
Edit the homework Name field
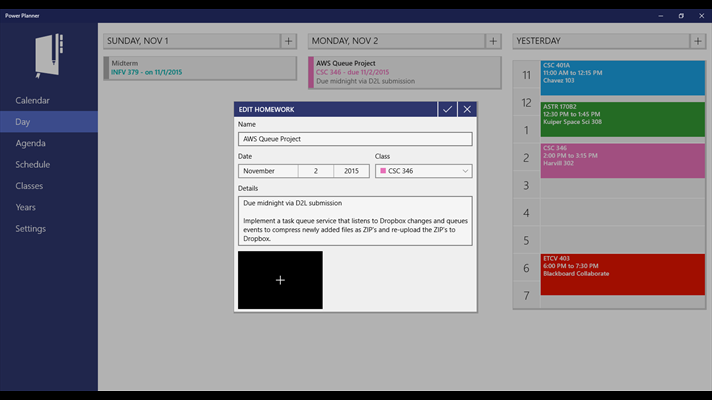tap(355, 139)
